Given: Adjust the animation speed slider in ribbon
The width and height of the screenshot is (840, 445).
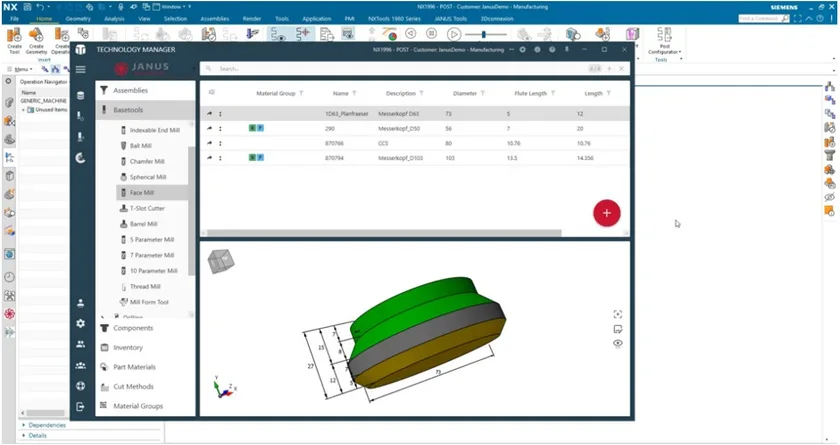Looking at the screenshot, I should point(484,34).
